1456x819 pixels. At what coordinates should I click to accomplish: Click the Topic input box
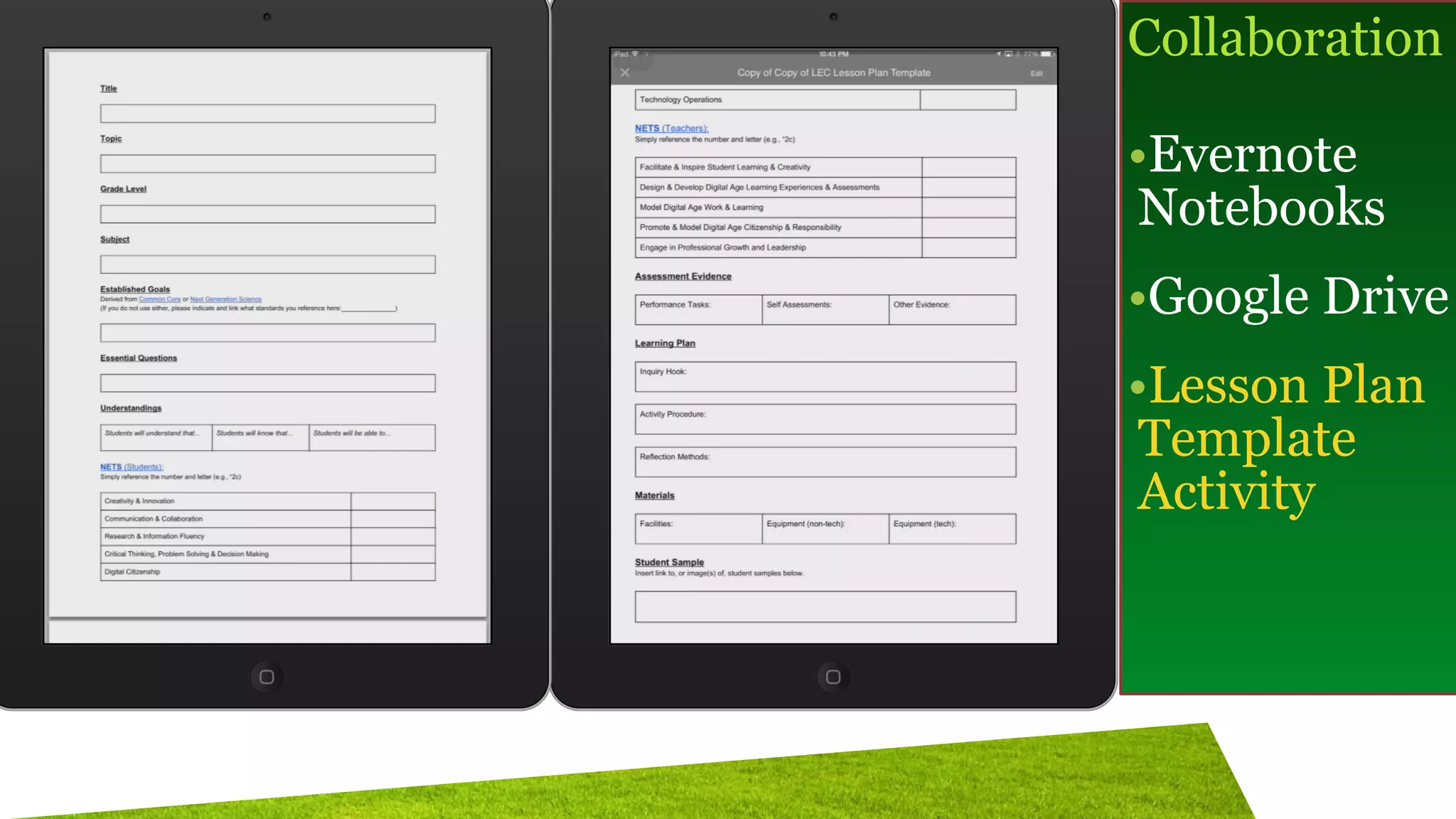coord(268,164)
